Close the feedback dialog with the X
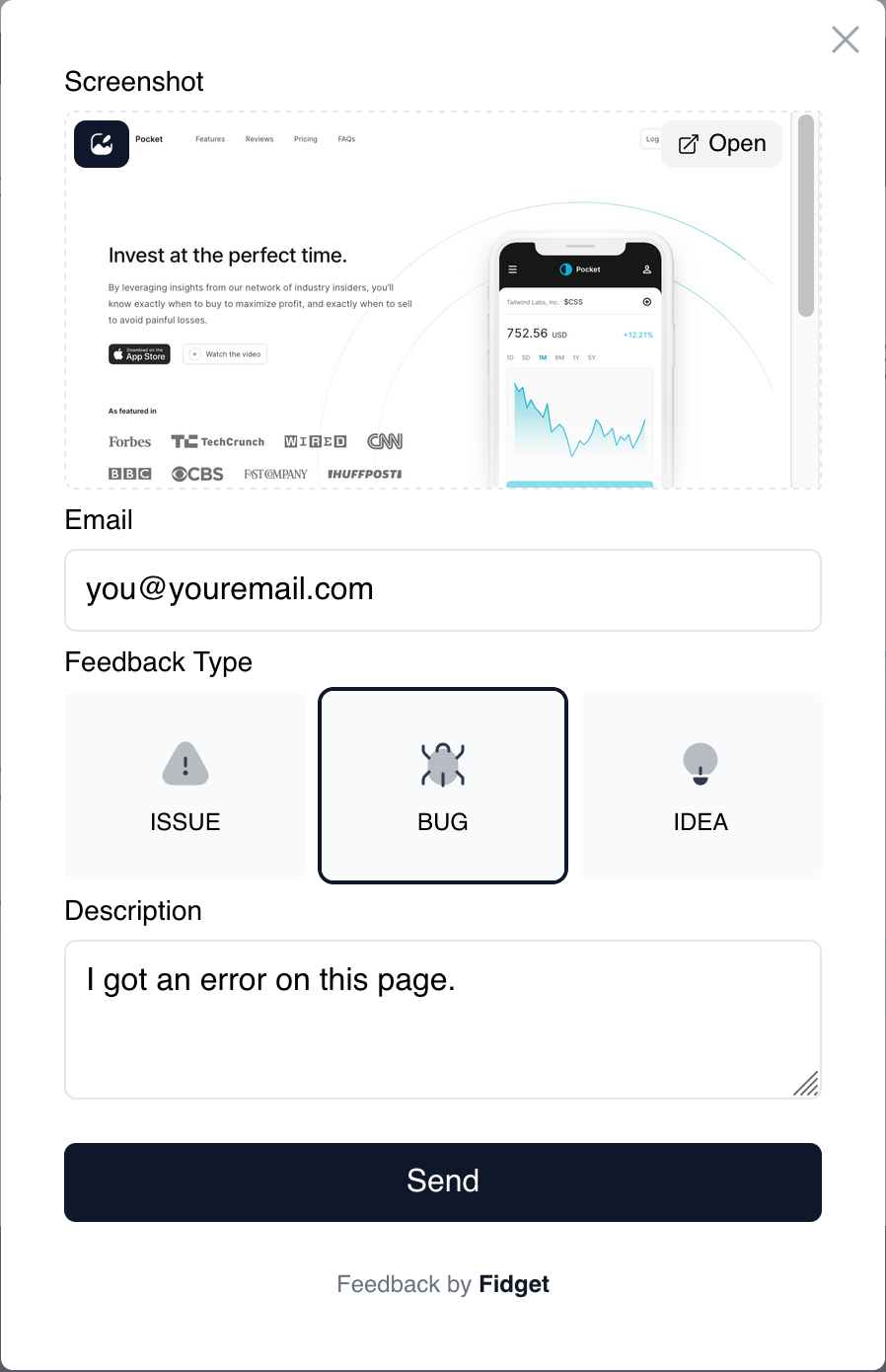 pos(846,39)
